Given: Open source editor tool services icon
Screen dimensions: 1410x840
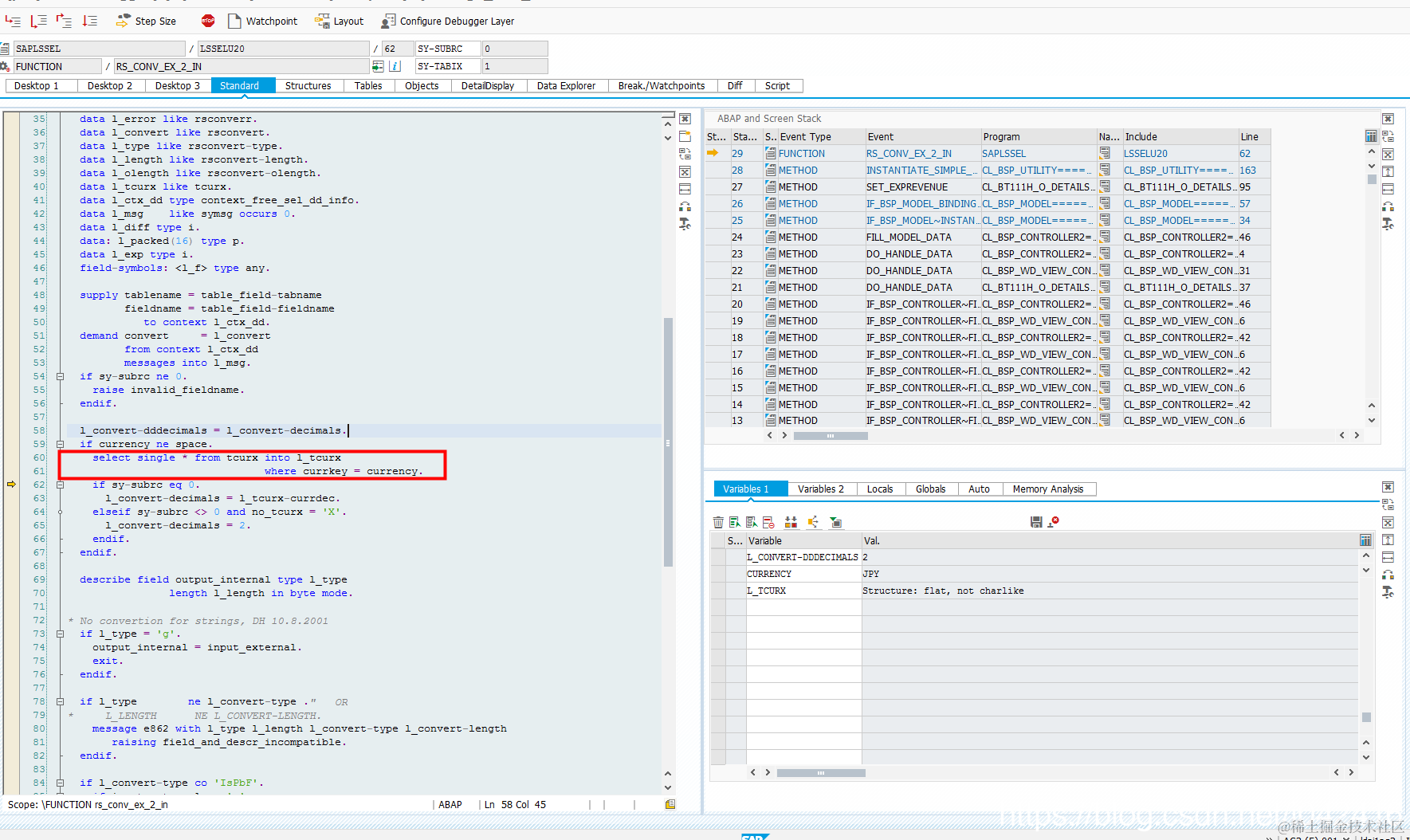Looking at the screenshot, I should tap(685, 224).
